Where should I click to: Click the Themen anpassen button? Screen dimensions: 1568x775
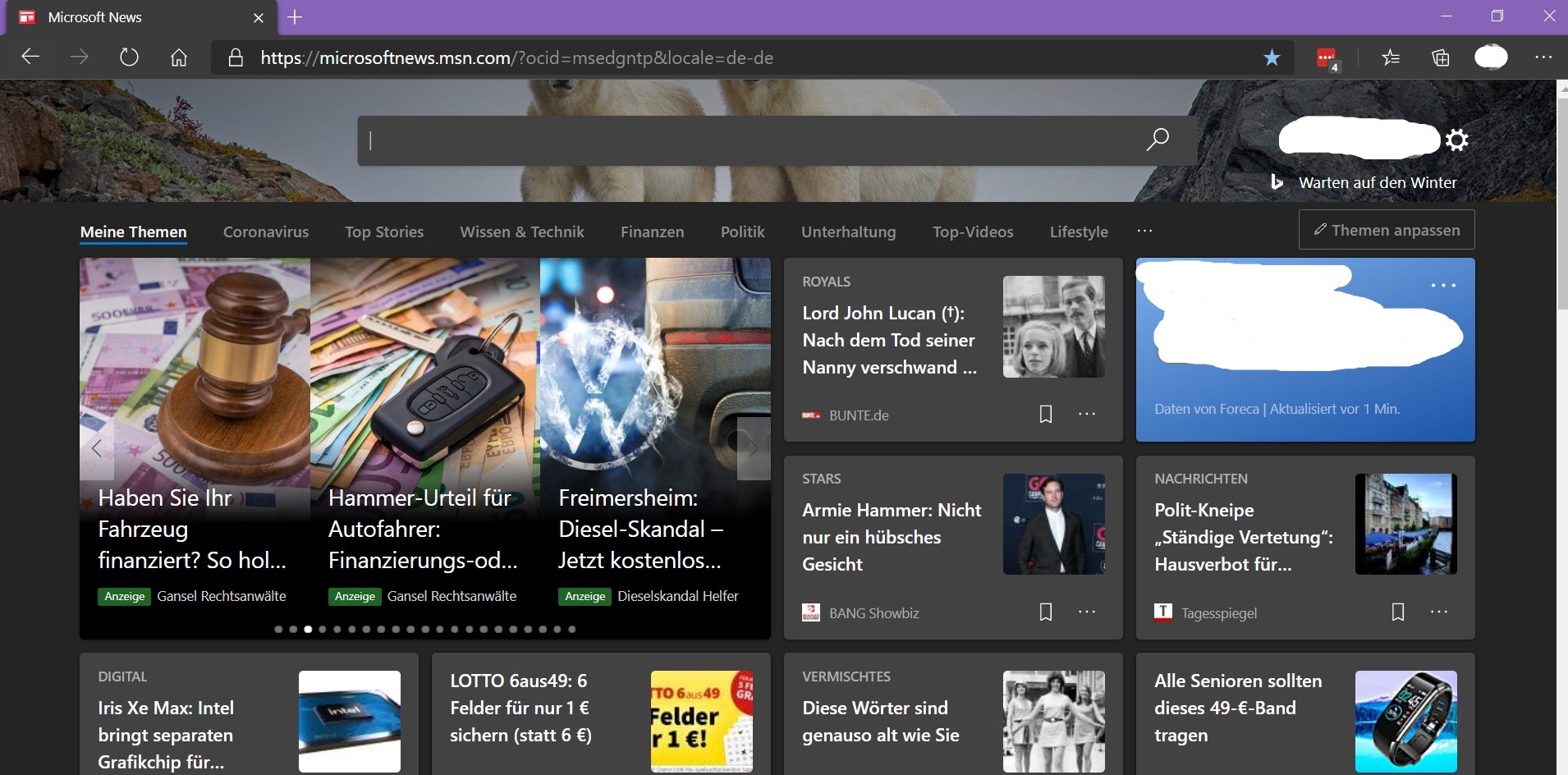click(x=1387, y=230)
